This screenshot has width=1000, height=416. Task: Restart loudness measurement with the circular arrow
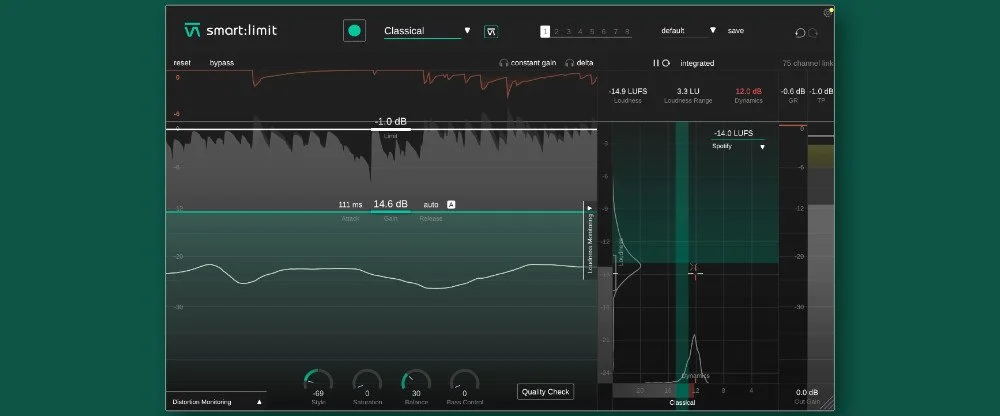coord(666,63)
